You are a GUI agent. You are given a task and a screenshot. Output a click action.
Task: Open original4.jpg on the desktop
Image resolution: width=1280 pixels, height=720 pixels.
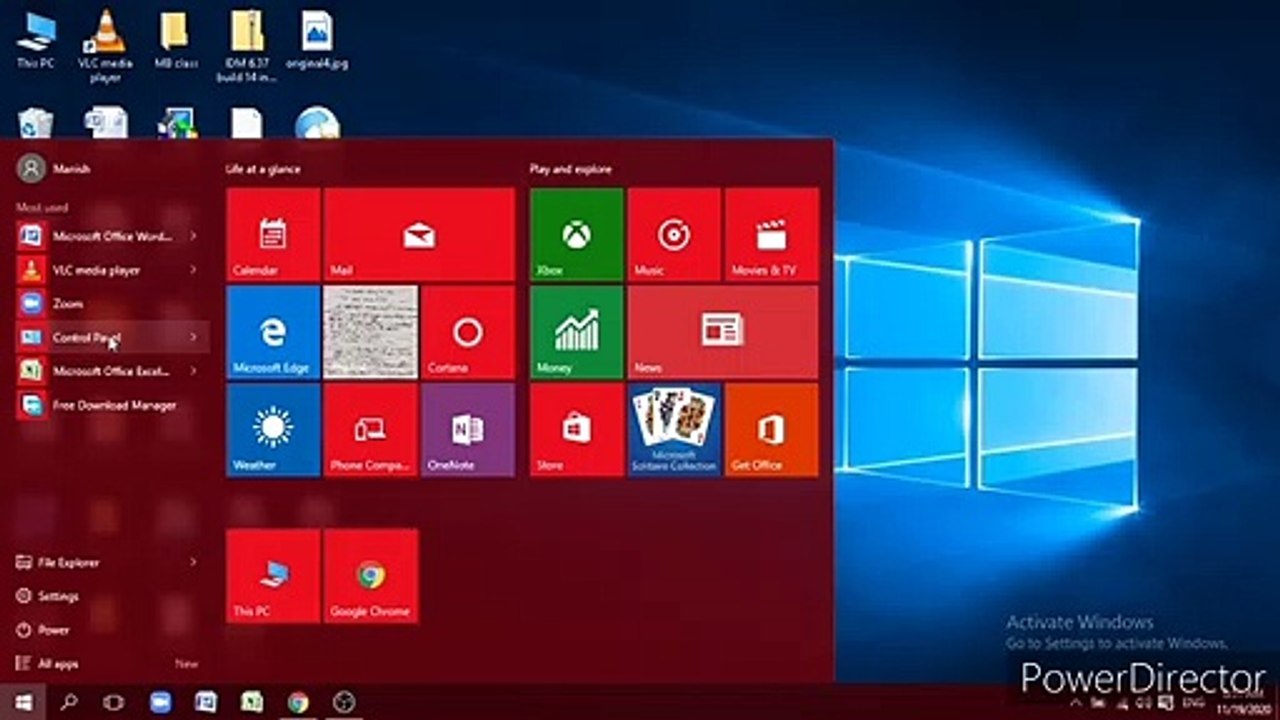pyautogui.click(x=317, y=41)
